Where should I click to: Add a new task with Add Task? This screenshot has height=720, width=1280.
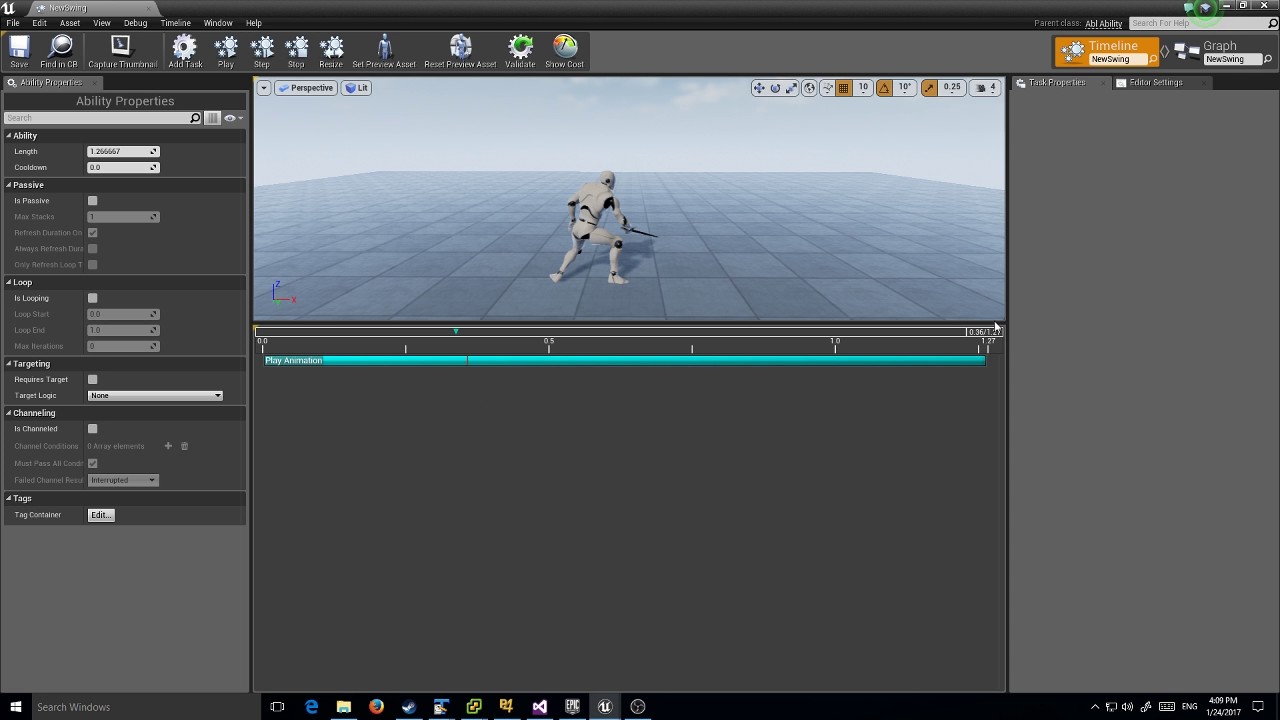(185, 52)
